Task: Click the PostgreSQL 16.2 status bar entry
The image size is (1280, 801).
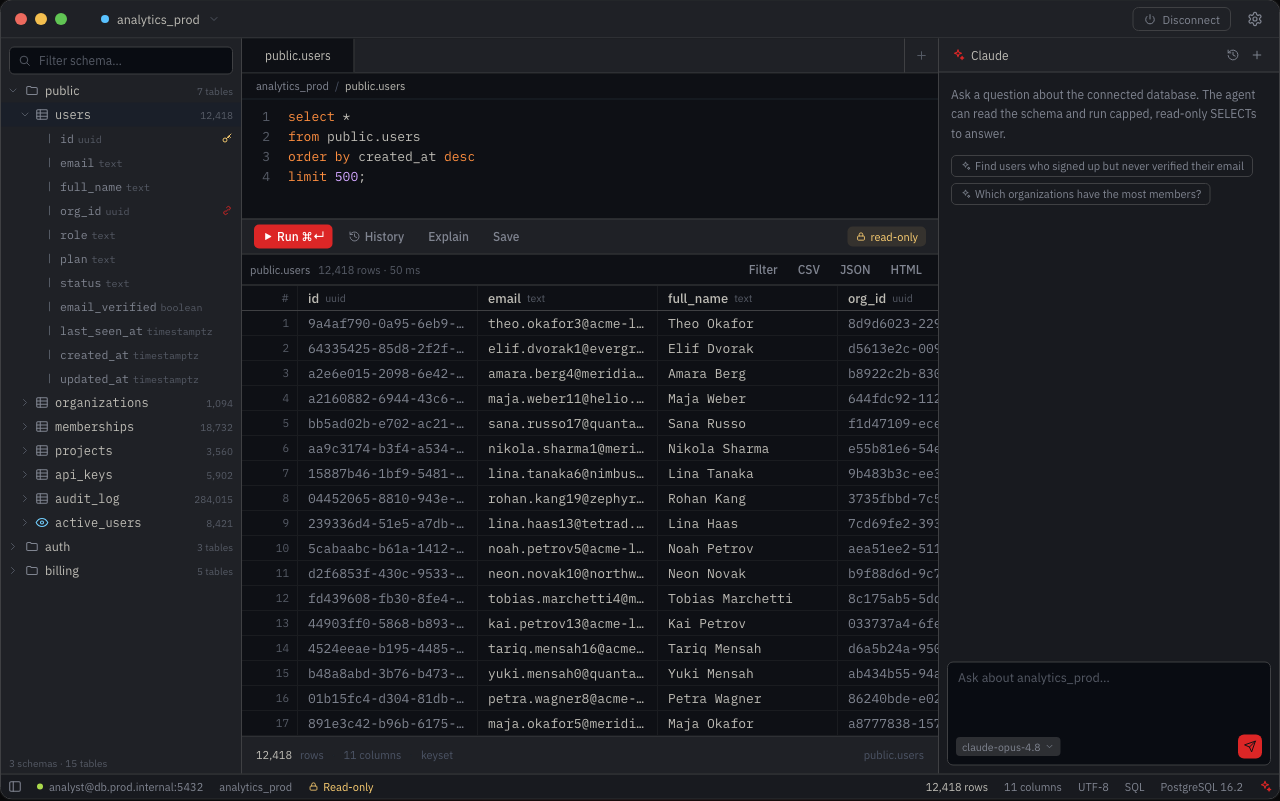Action: [1201, 787]
